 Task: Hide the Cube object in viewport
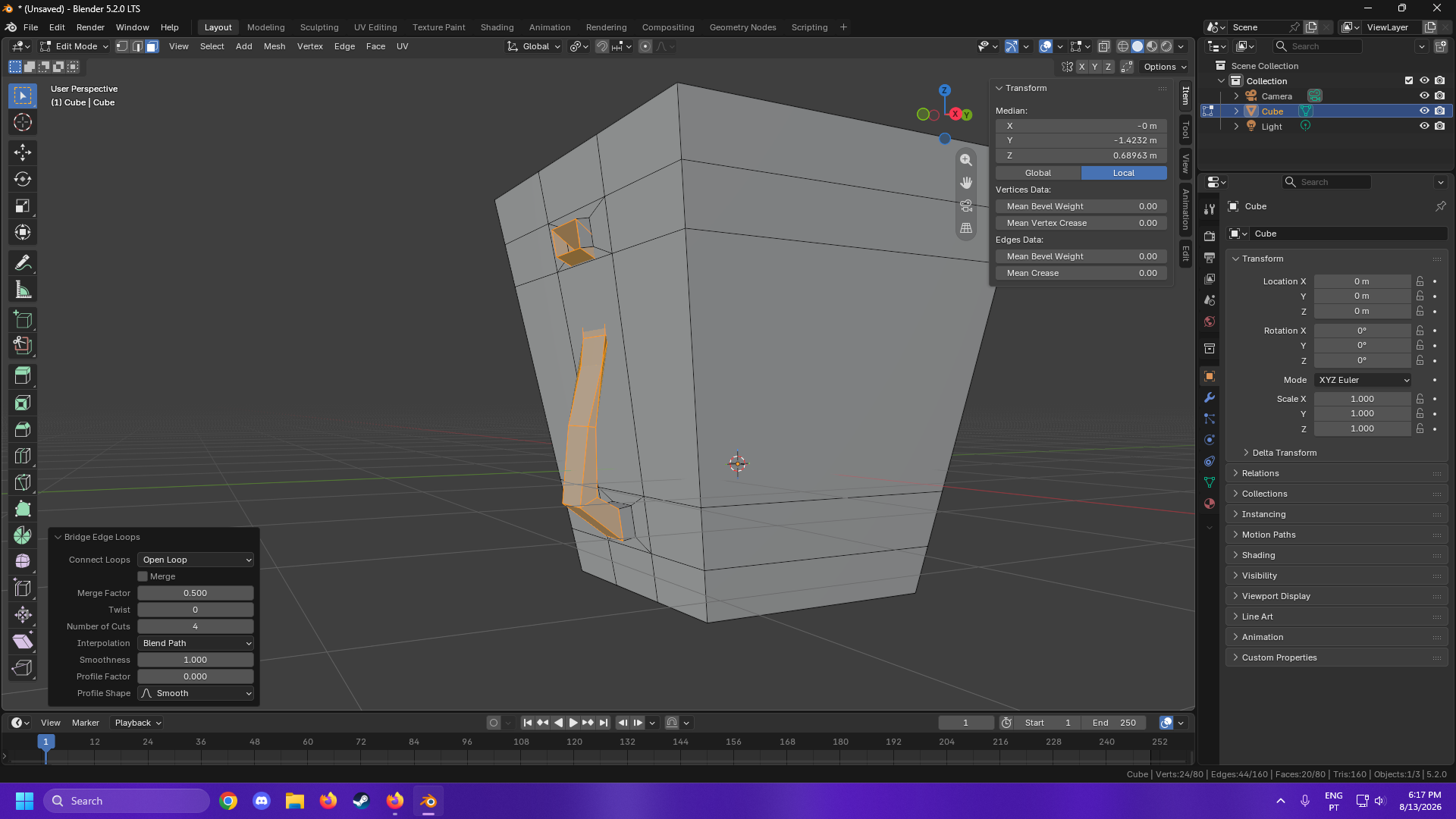1424,111
